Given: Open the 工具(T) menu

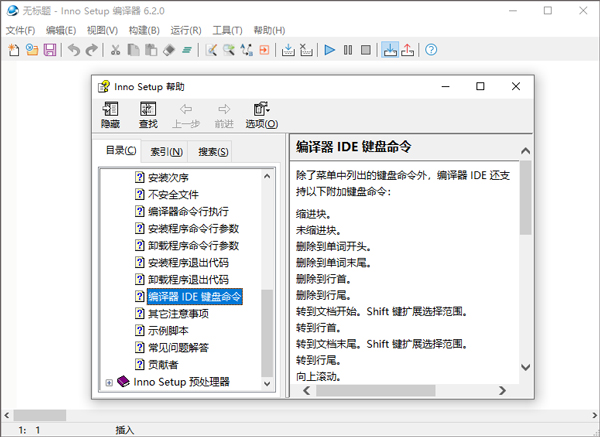Looking at the screenshot, I should [x=227, y=30].
